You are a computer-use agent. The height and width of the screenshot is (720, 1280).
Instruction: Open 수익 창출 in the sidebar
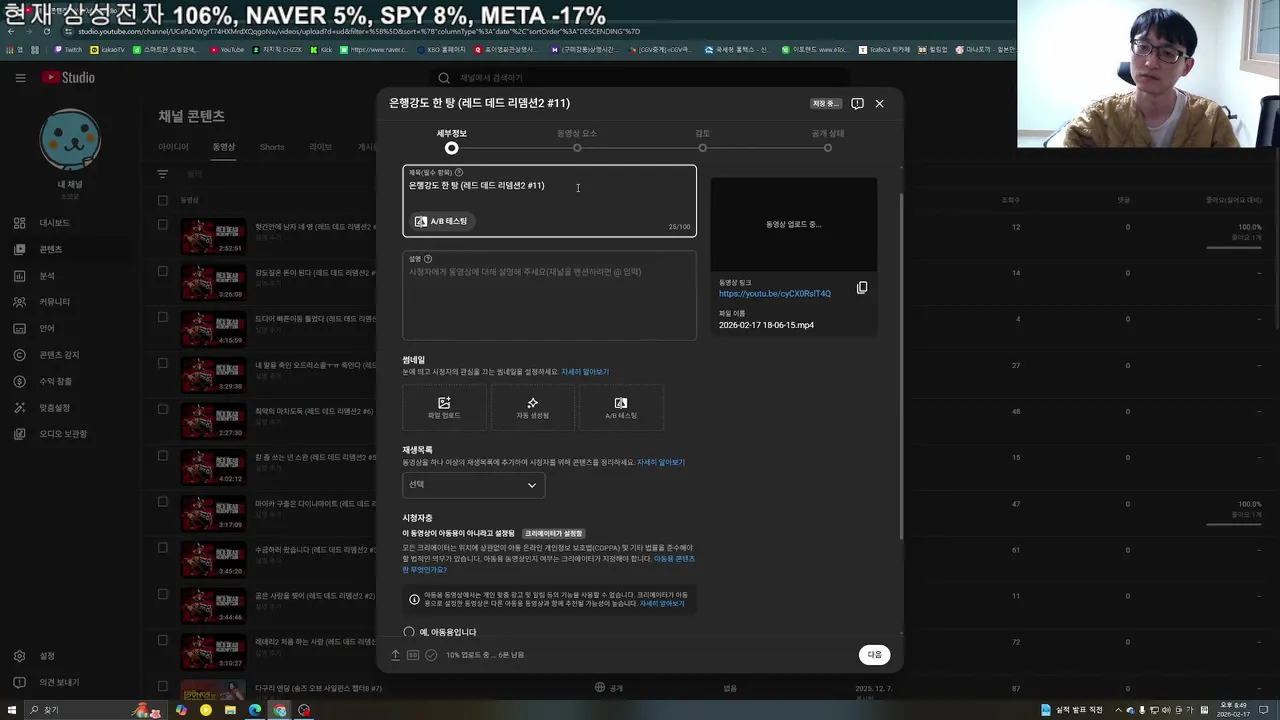point(55,382)
